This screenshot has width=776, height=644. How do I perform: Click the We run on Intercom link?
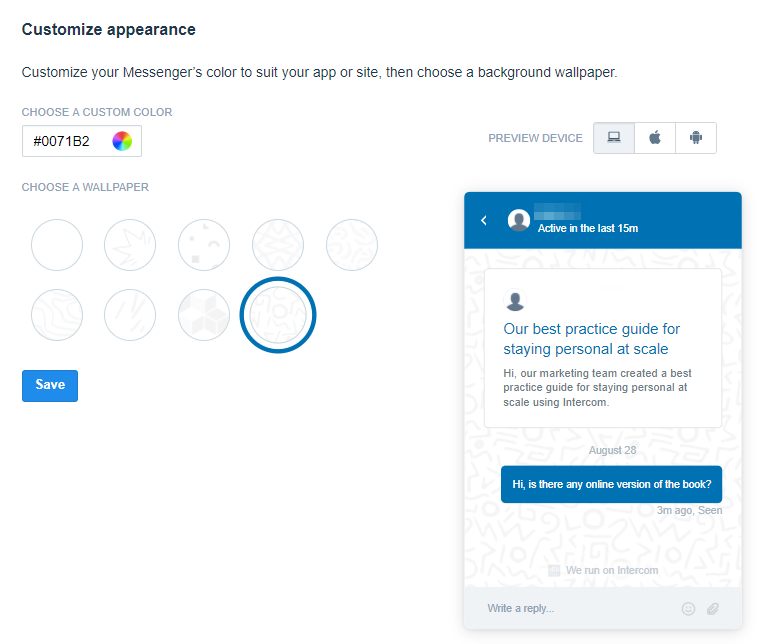[603, 570]
